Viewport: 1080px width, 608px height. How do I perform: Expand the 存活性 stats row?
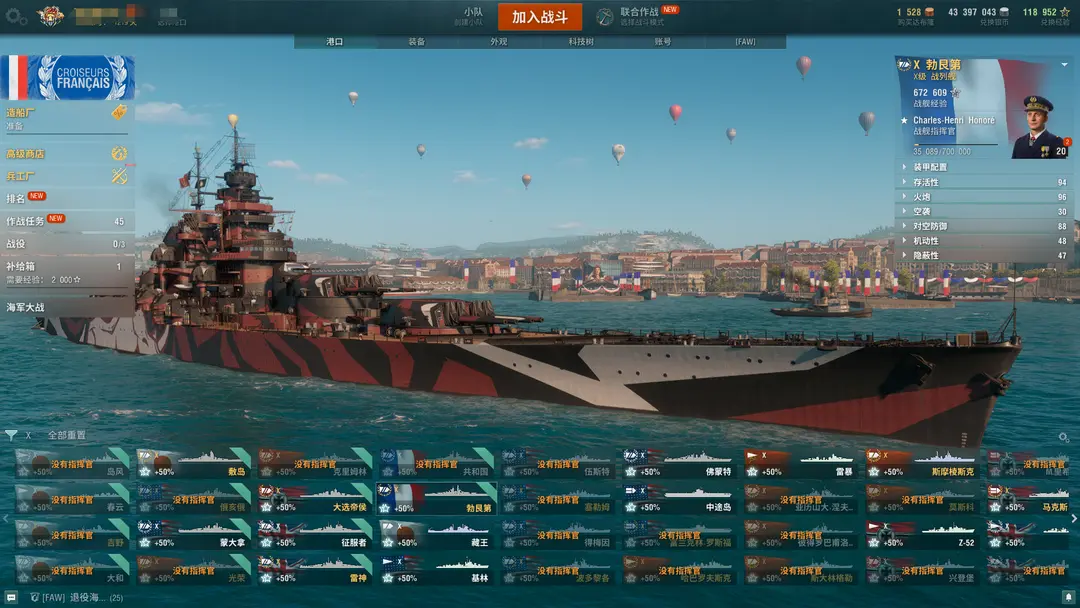984,182
